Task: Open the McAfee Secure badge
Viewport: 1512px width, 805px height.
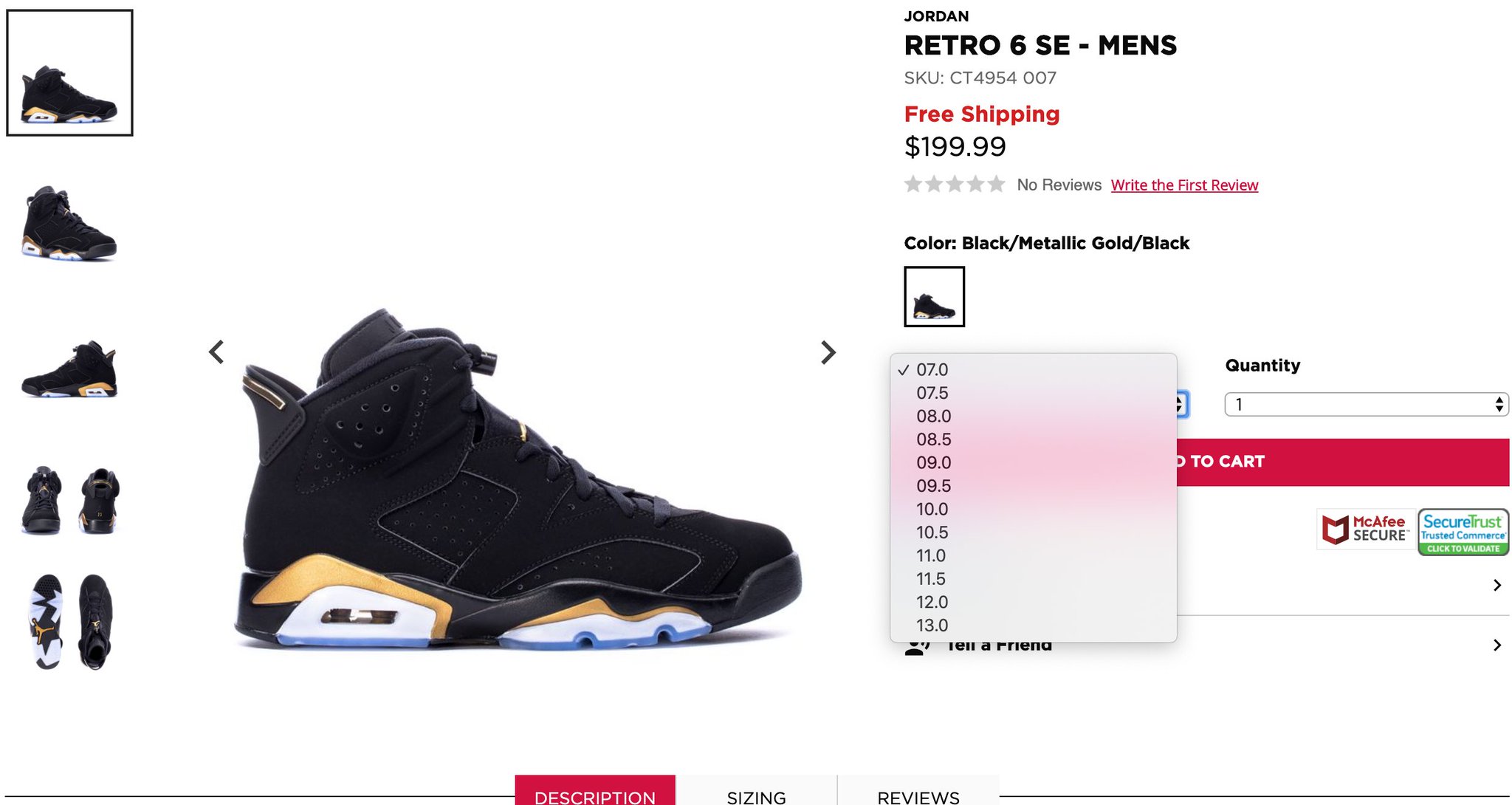Action: coord(1365,530)
